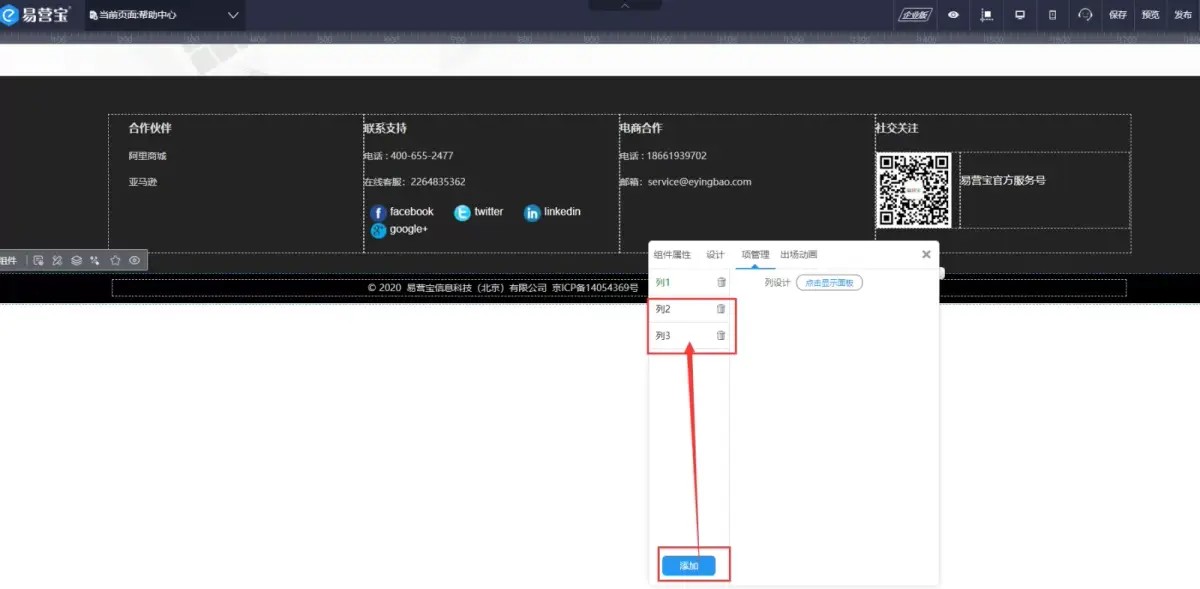This screenshot has width=1200, height=589.
Task: Expand the collapsed top panel chevron
Action: pos(625,6)
